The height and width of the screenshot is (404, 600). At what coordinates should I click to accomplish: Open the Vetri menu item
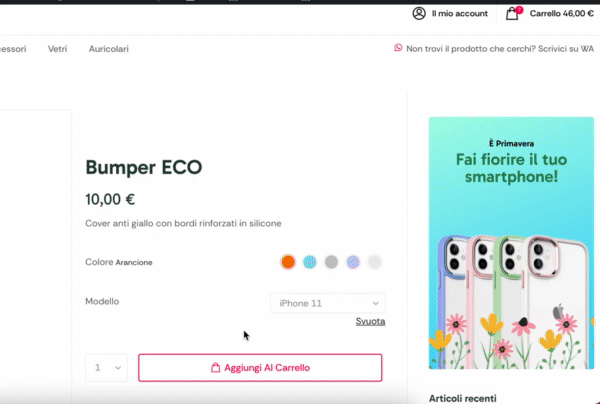pos(57,49)
